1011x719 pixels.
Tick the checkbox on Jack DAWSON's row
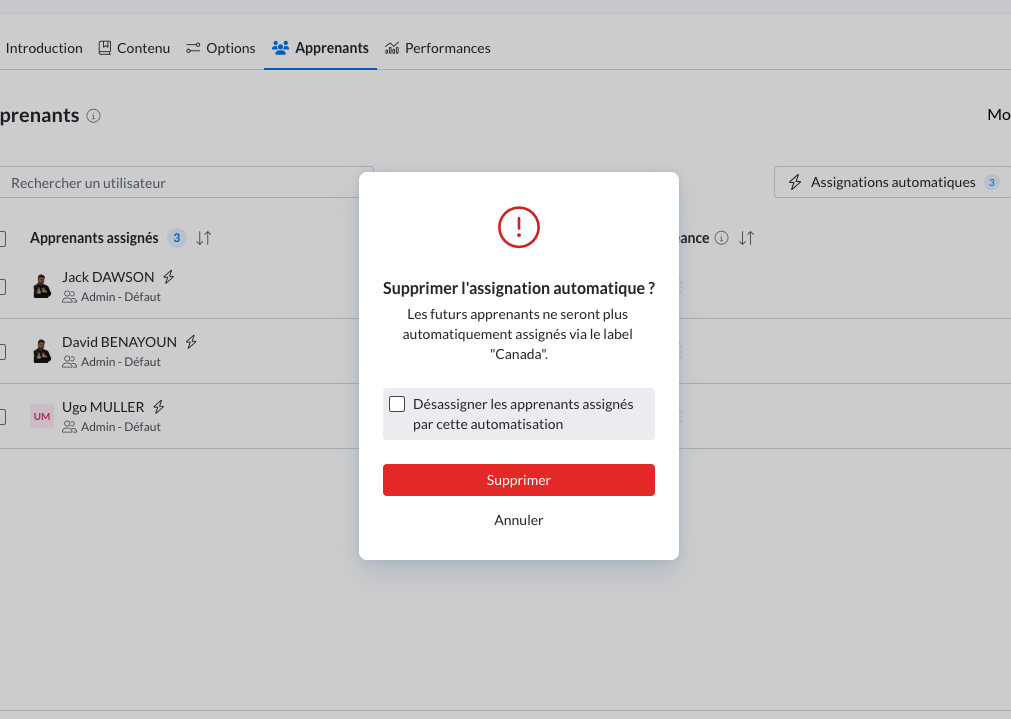(x=2, y=287)
